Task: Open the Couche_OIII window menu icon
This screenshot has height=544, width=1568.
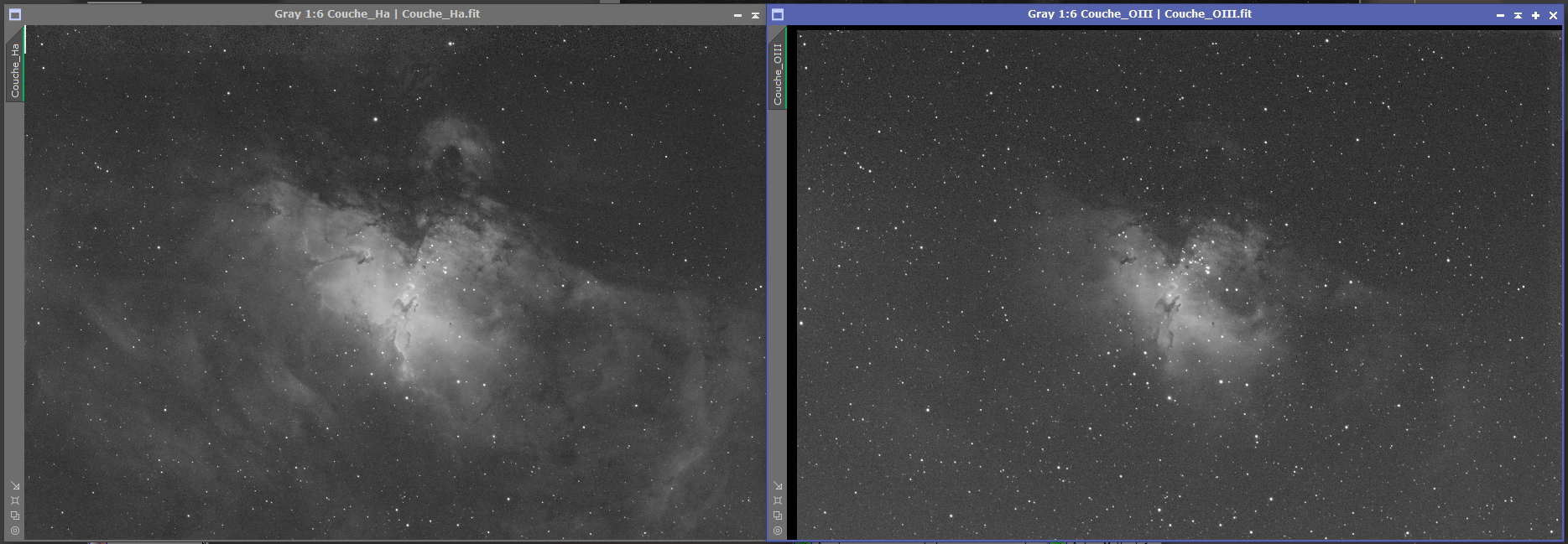Action: (x=777, y=14)
